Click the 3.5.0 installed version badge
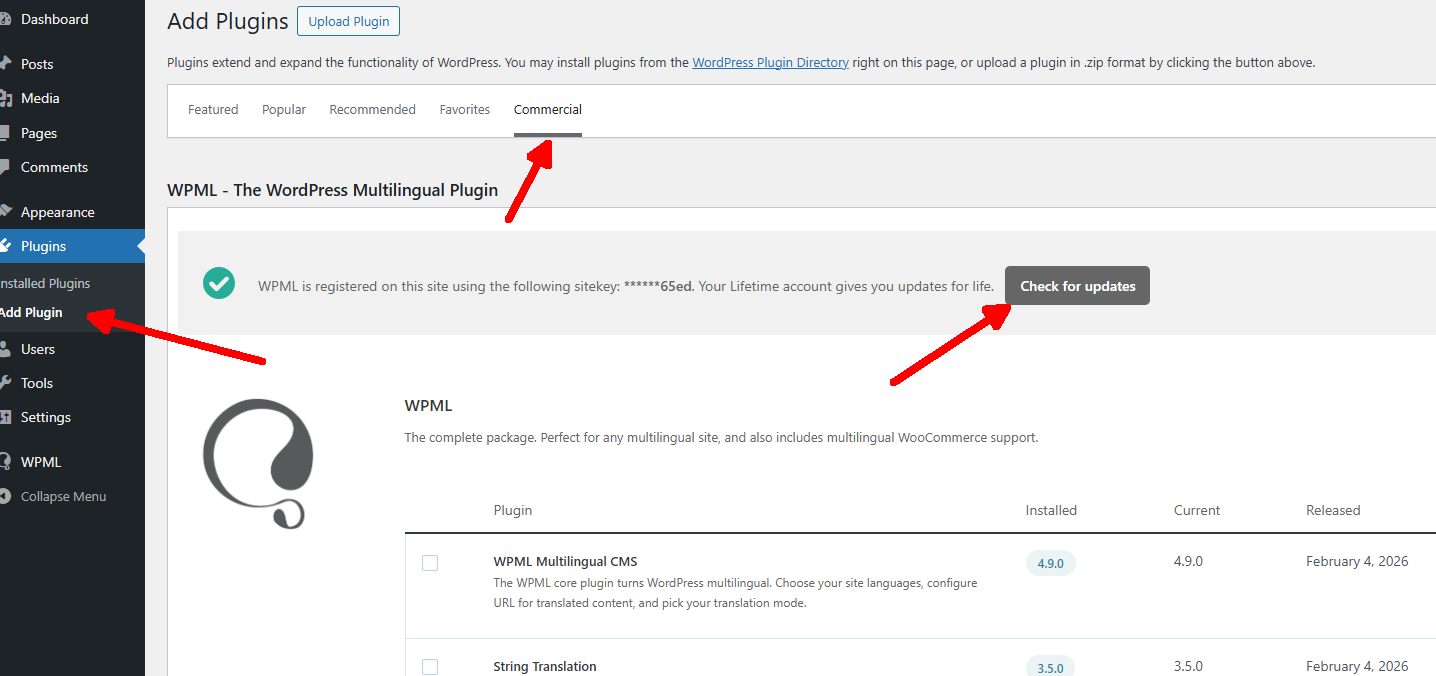The height and width of the screenshot is (676, 1436). click(x=1050, y=667)
